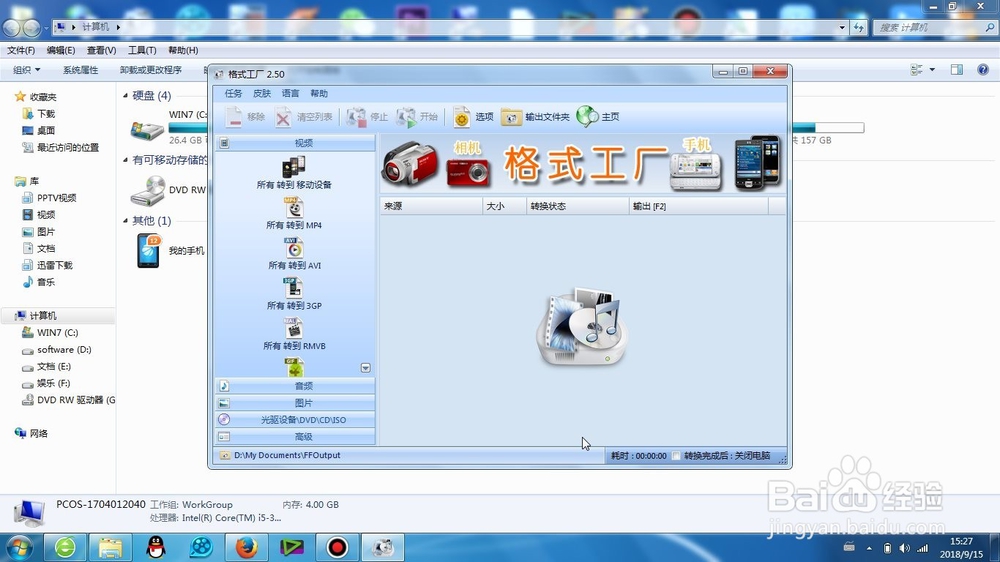Toggle shutdown after conversion (关闭电脑) checkbox
This screenshot has height=562, width=1000.
click(676, 455)
